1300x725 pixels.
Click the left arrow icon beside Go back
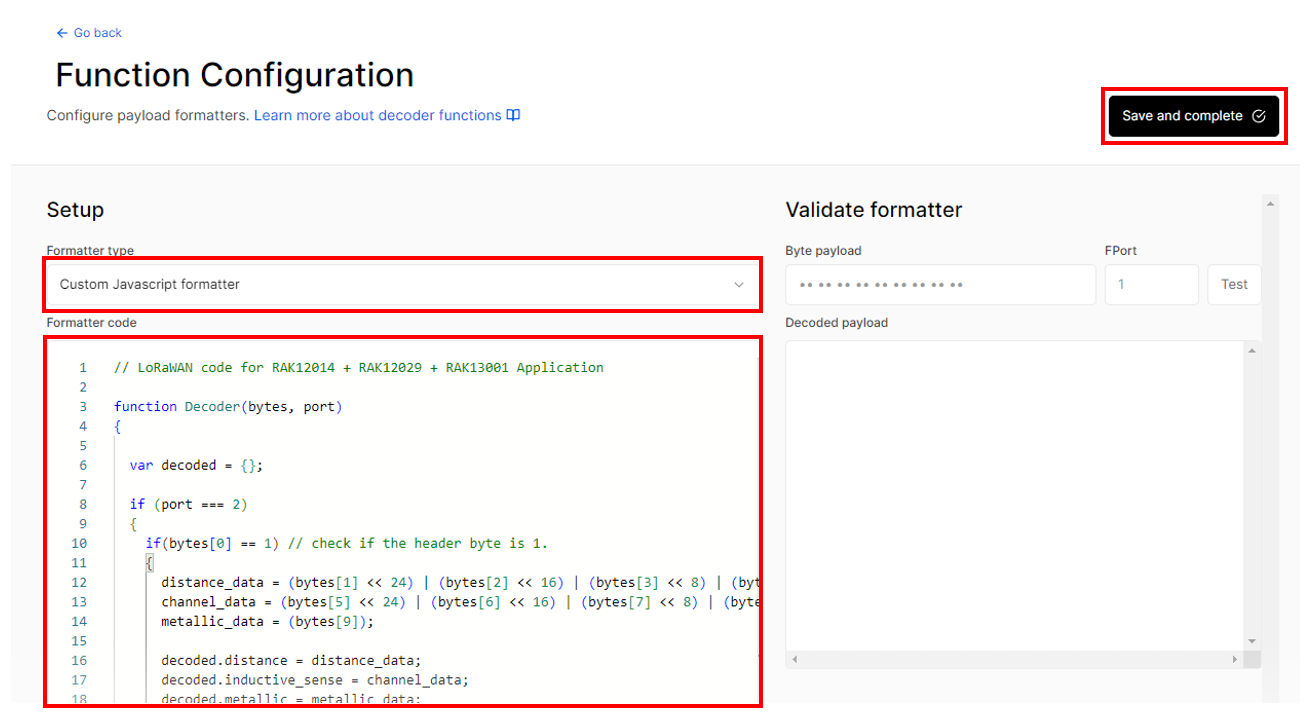tap(62, 33)
